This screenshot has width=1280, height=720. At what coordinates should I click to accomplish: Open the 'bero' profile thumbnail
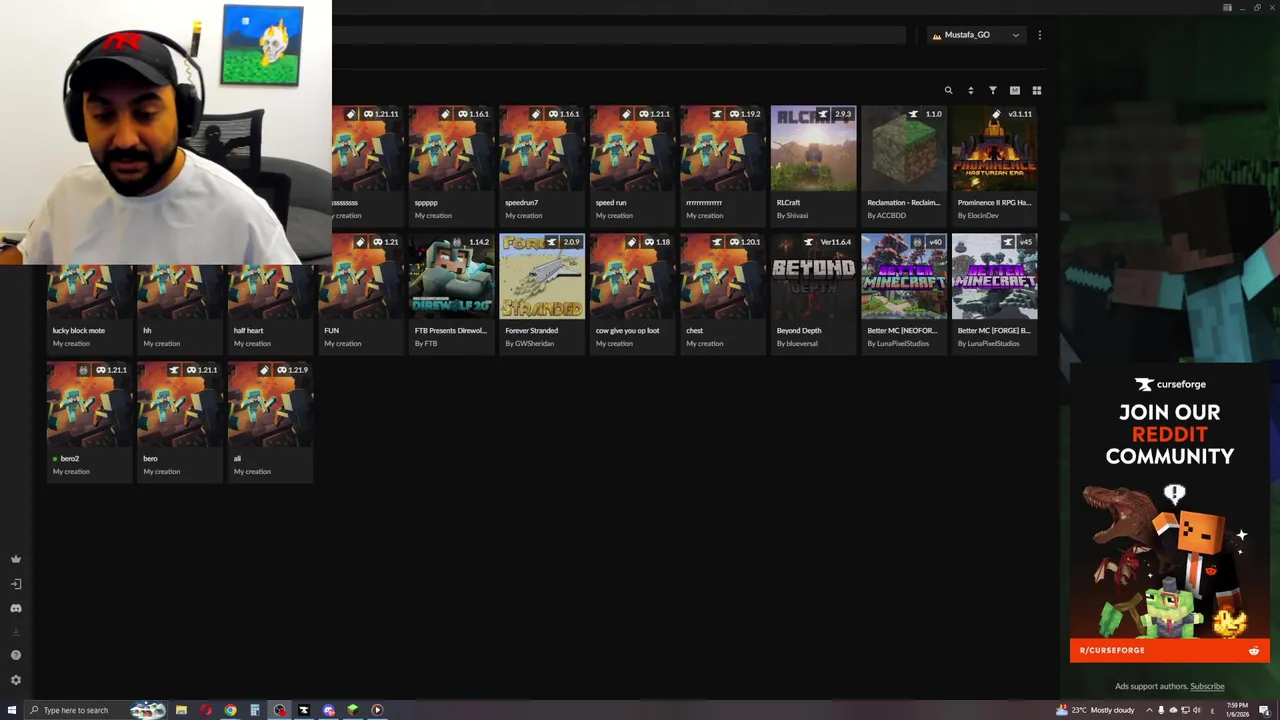click(180, 404)
